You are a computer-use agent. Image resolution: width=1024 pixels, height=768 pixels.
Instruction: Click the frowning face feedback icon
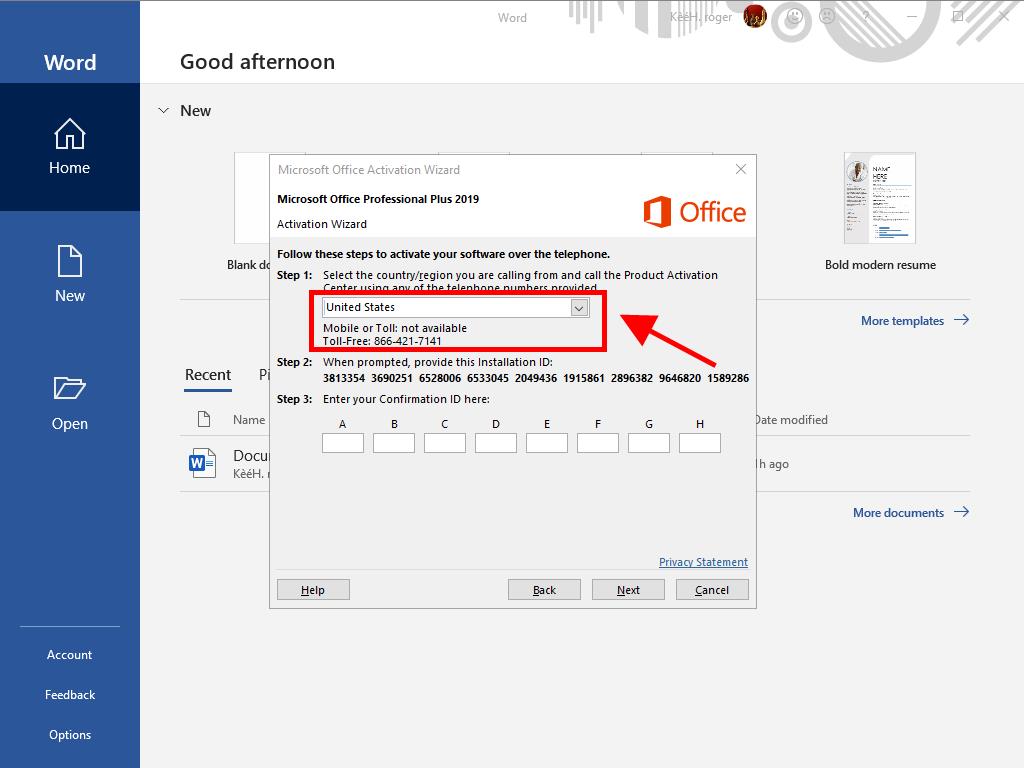(828, 17)
